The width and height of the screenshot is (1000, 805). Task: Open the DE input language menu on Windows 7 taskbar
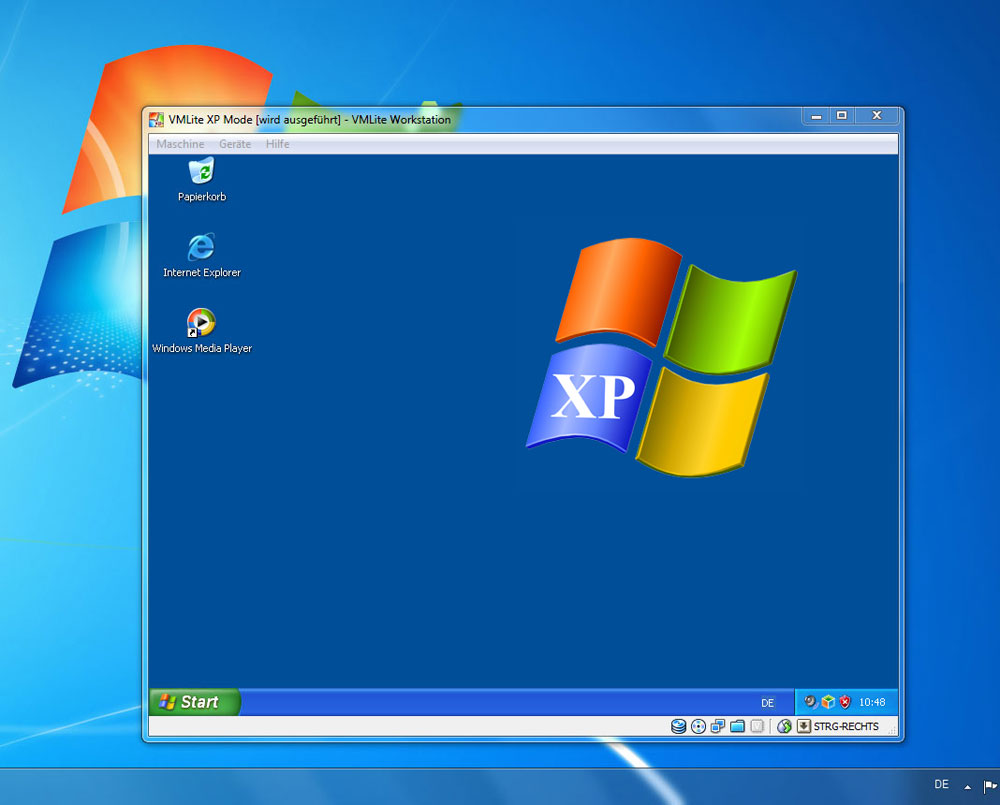tap(941, 785)
